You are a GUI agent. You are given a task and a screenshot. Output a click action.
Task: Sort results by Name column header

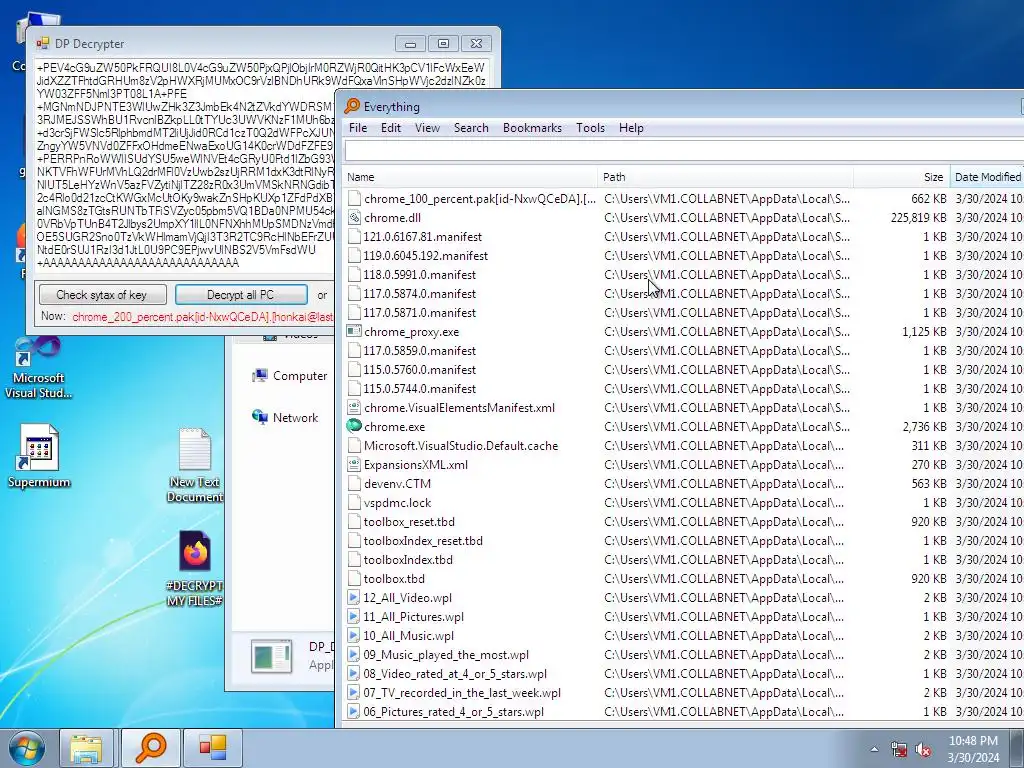click(x=470, y=177)
